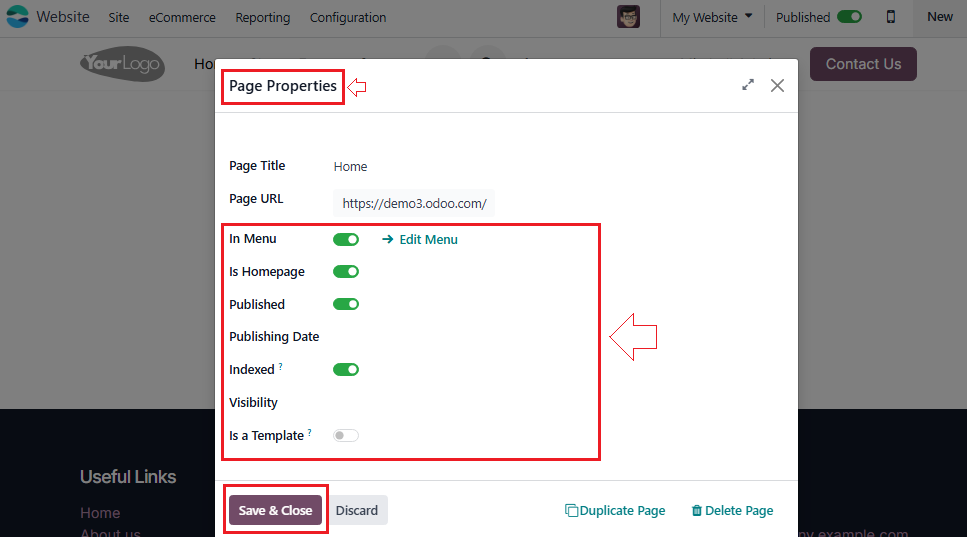Screen dimensions: 967x537
Task: Toggle the top bar Published switch
Action: [849, 17]
